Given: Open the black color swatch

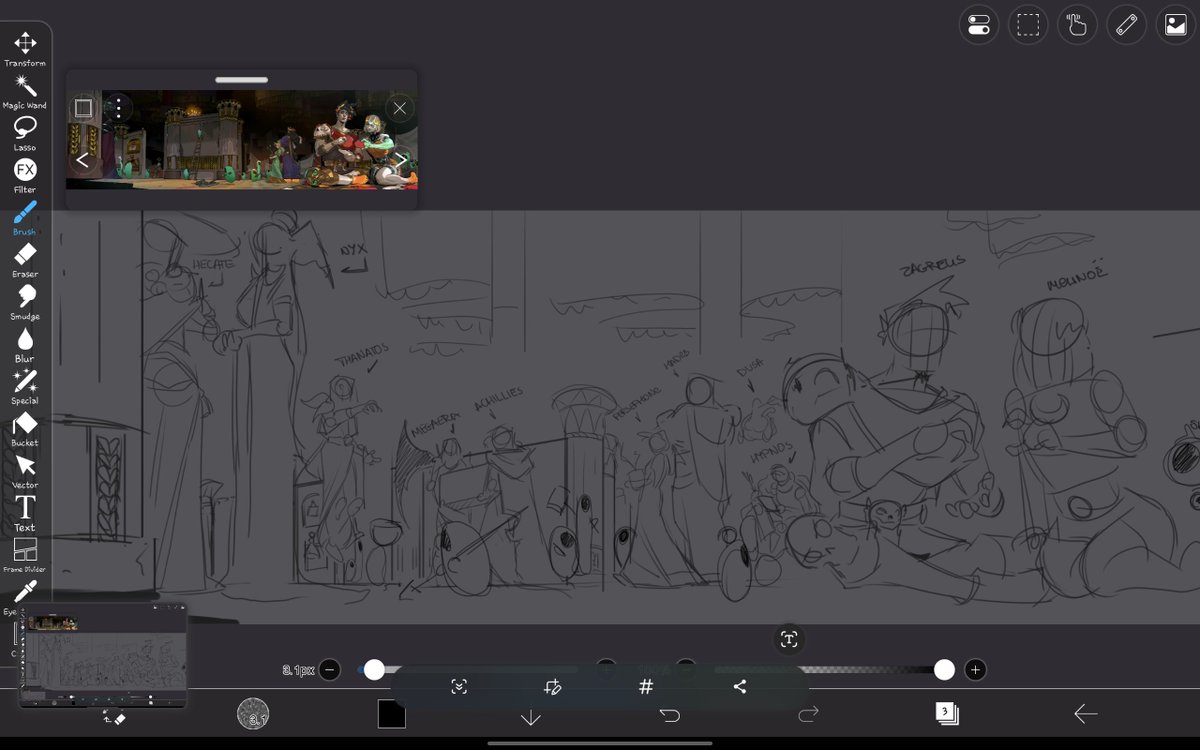Looking at the screenshot, I should [x=392, y=714].
